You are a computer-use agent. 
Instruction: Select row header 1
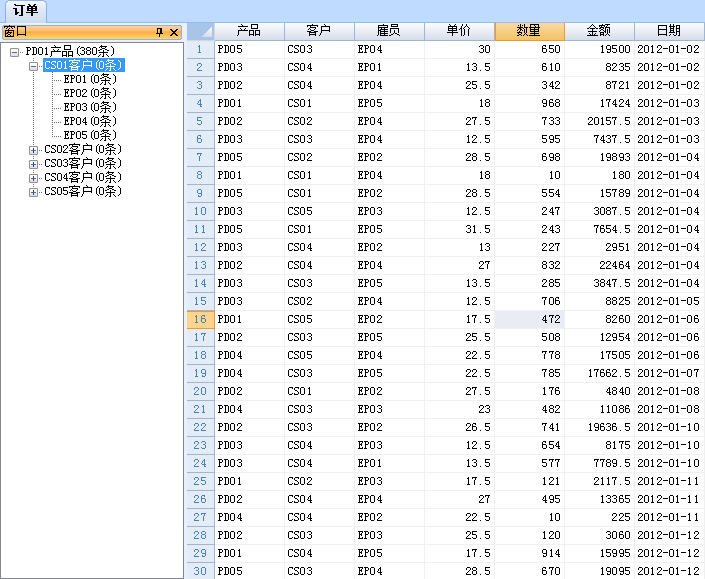[201, 49]
